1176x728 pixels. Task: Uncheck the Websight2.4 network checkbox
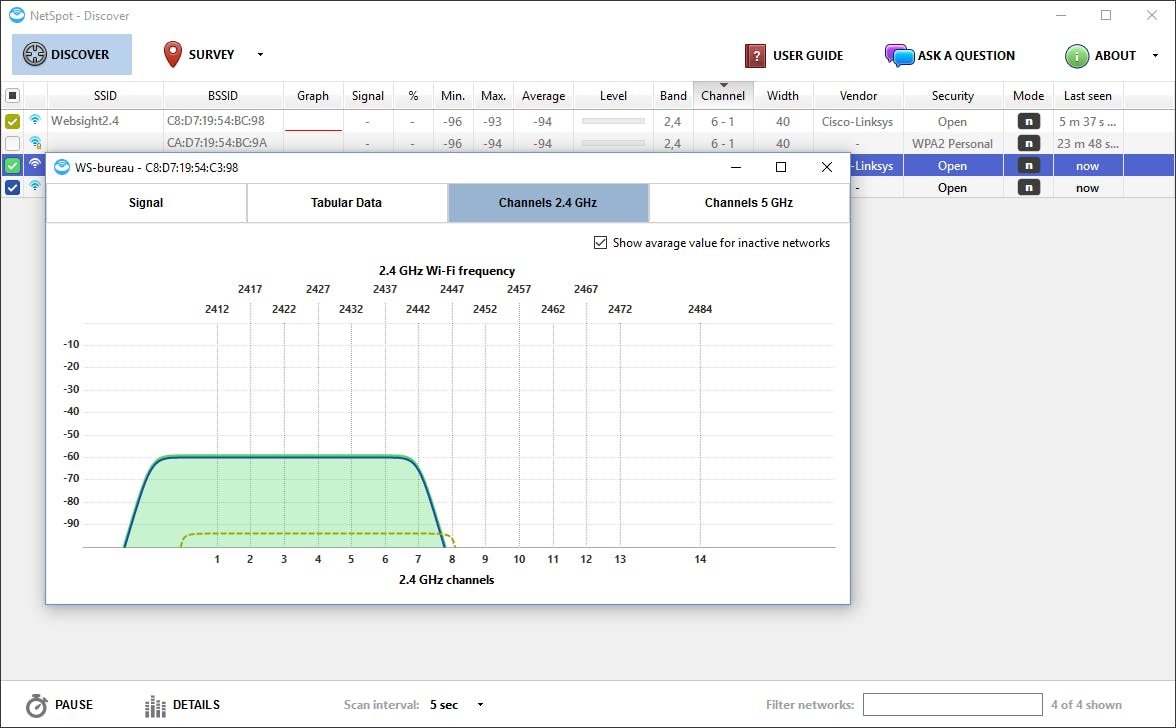click(12, 122)
